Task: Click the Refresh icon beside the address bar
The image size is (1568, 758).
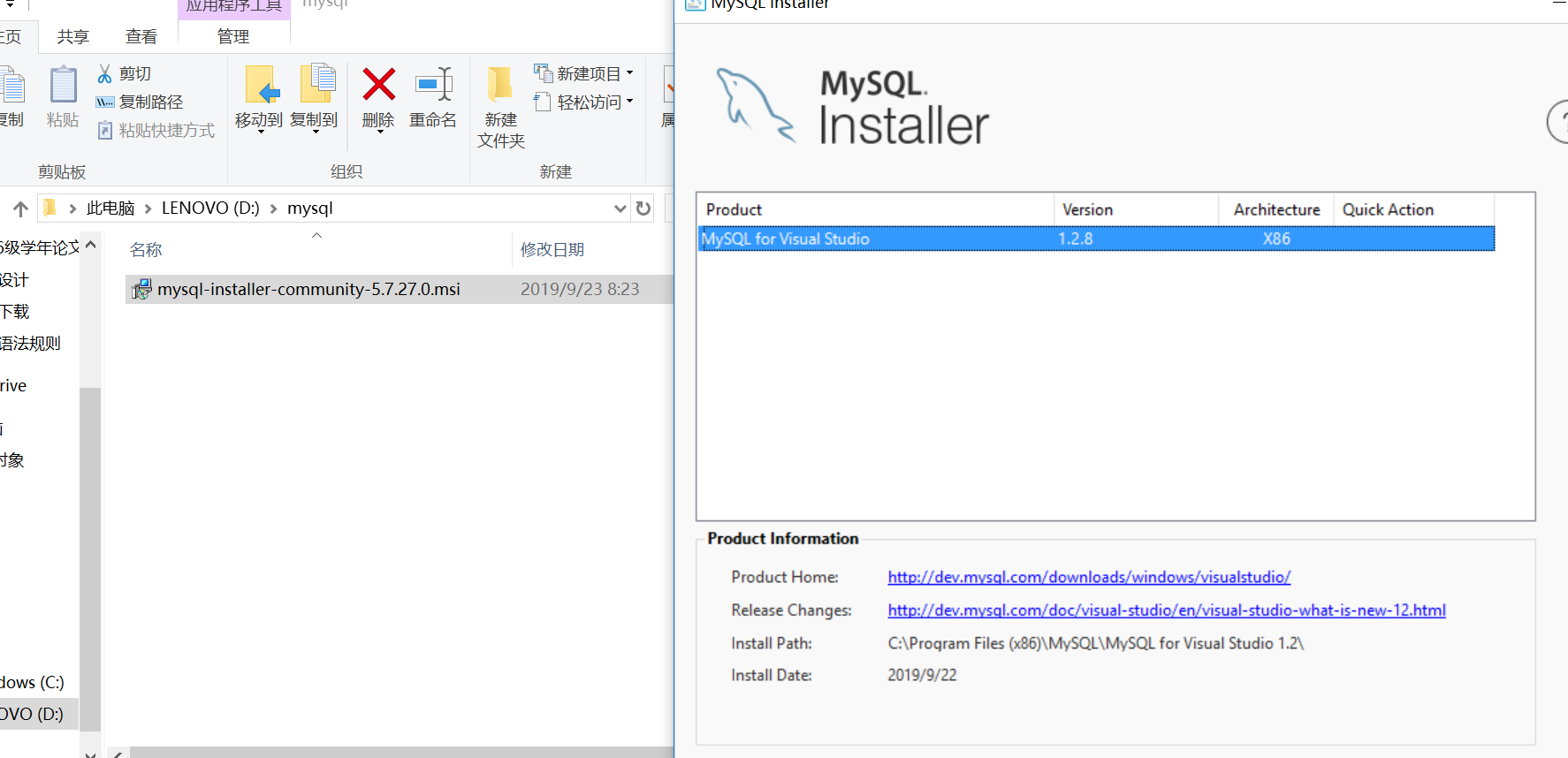Action: pyautogui.click(x=643, y=208)
